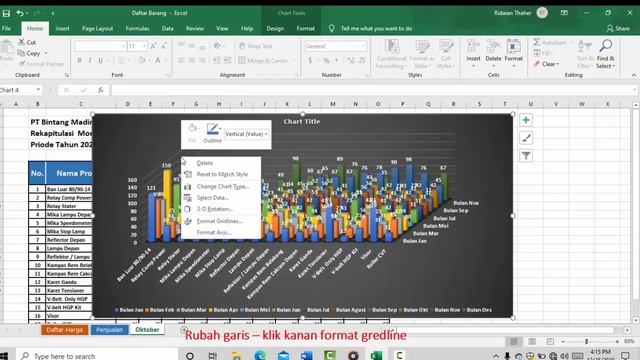Choose Format Gridlines from context menu

click(x=221, y=221)
